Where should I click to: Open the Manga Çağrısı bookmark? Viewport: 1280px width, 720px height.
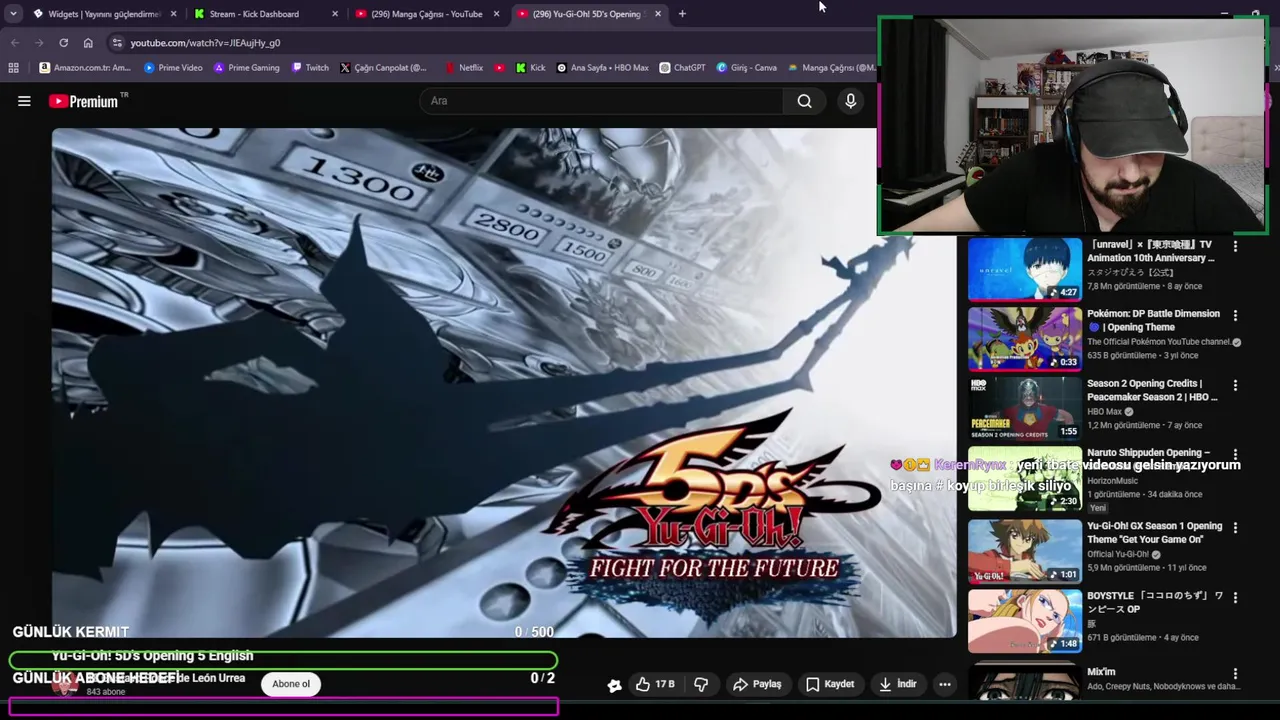pos(831,68)
